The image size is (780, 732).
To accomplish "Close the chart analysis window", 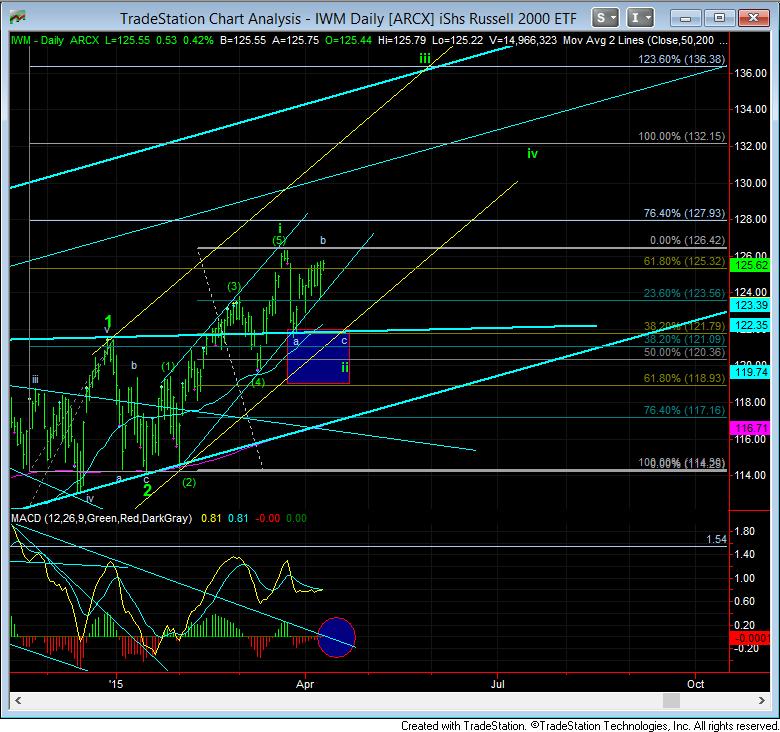I will click(753, 18).
